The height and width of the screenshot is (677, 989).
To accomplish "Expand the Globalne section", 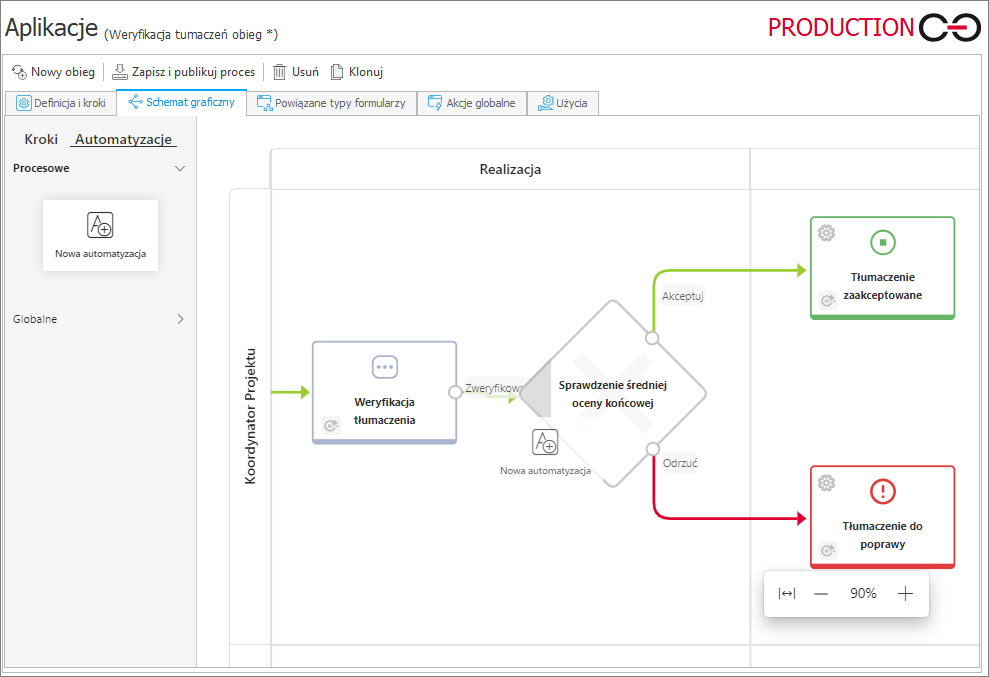I will [180, 320].
